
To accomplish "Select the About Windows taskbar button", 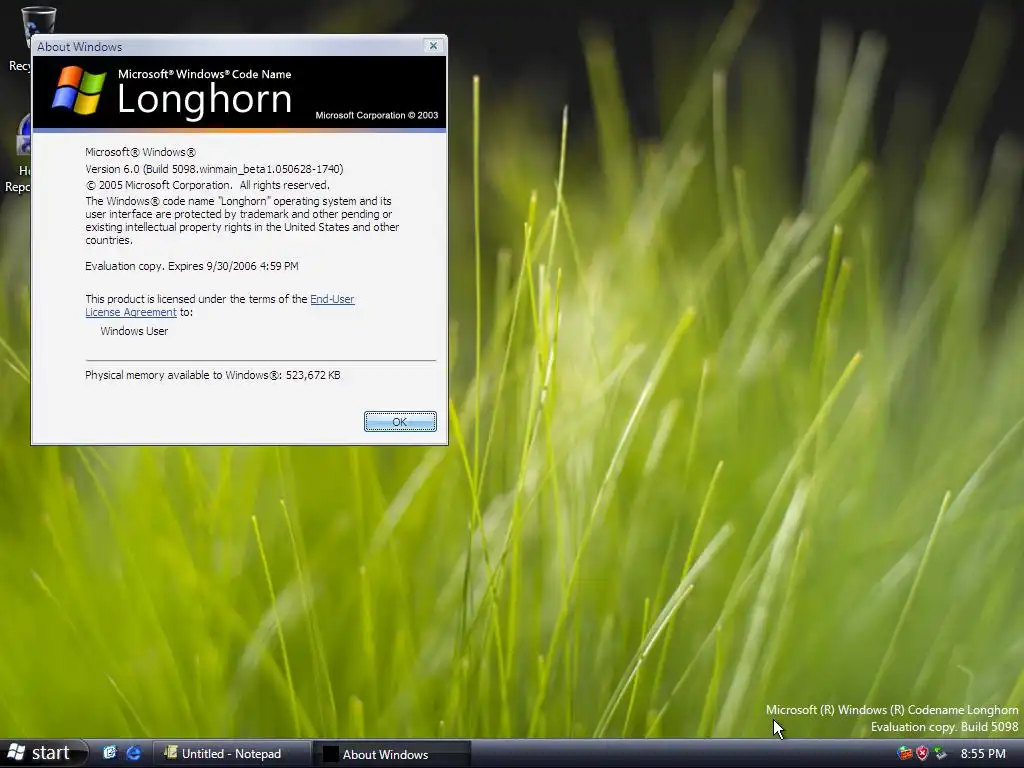I will 392,754.
